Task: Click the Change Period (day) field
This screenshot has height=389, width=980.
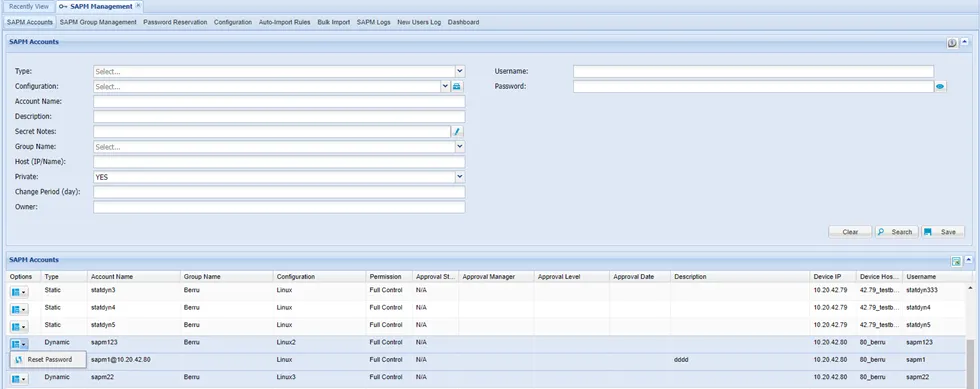Action: click(x=279, y=192)
